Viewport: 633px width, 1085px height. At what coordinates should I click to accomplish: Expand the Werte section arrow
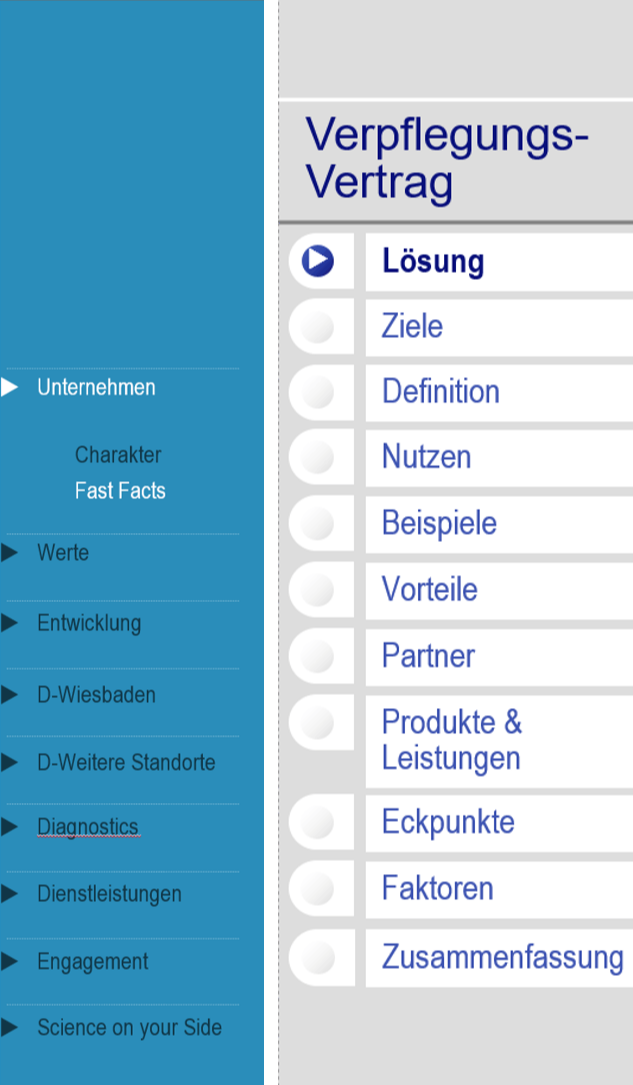(x=10, y=553)
